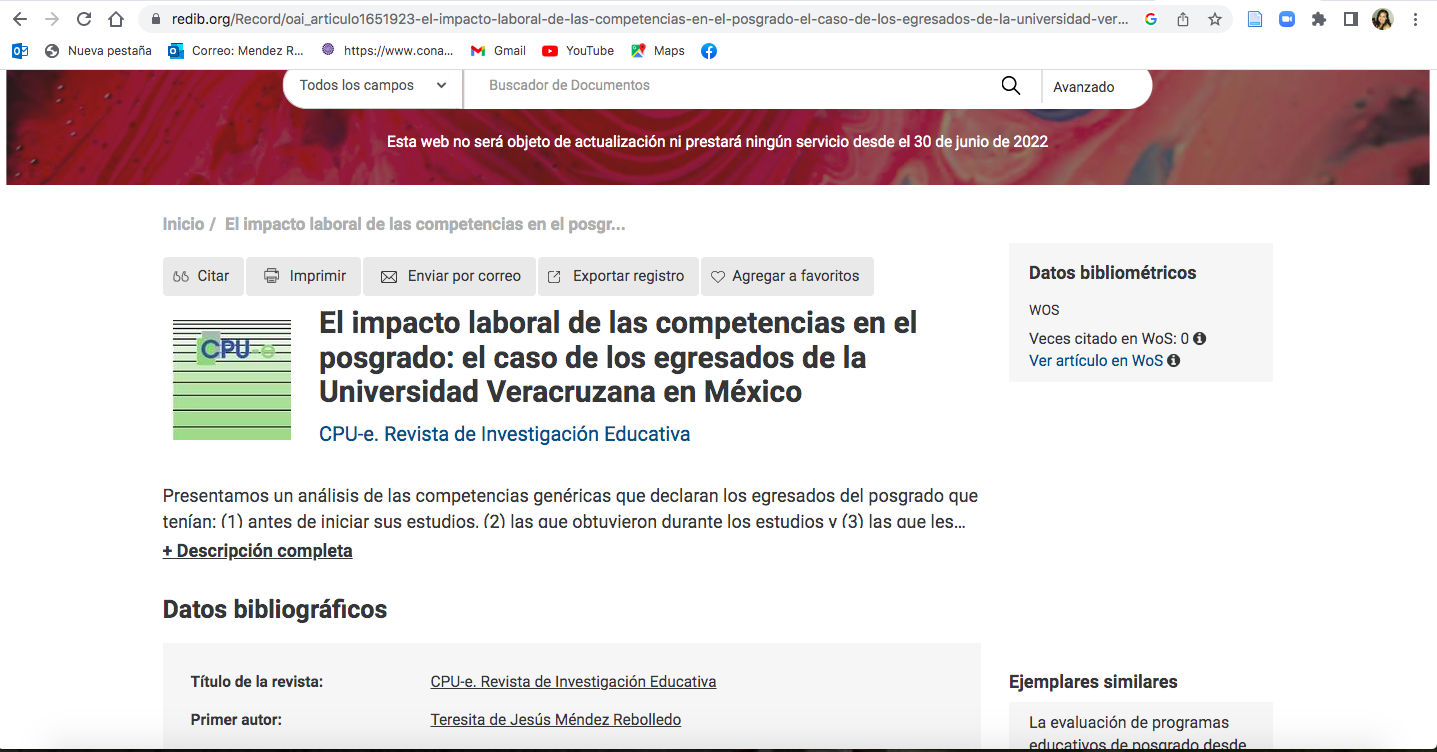1437x752 pixels.
Task: Bookmark this page with the star icon
Action: point(1215,19)
